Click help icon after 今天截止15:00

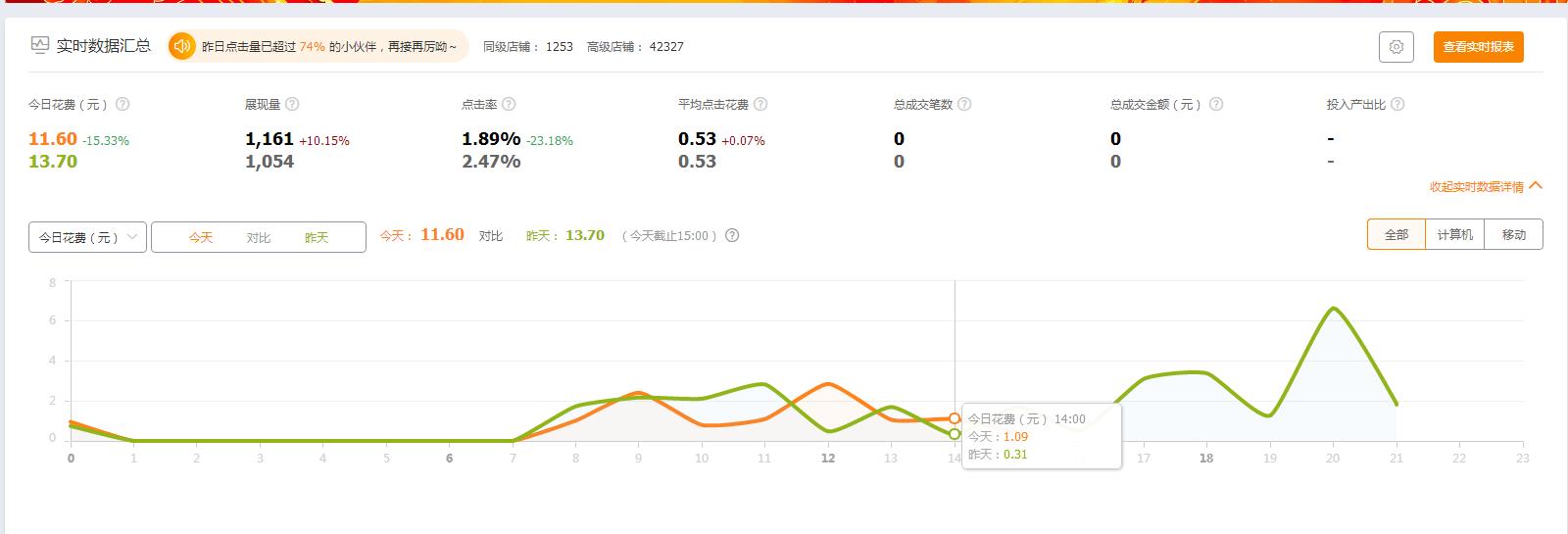click(x=732, y=235)
